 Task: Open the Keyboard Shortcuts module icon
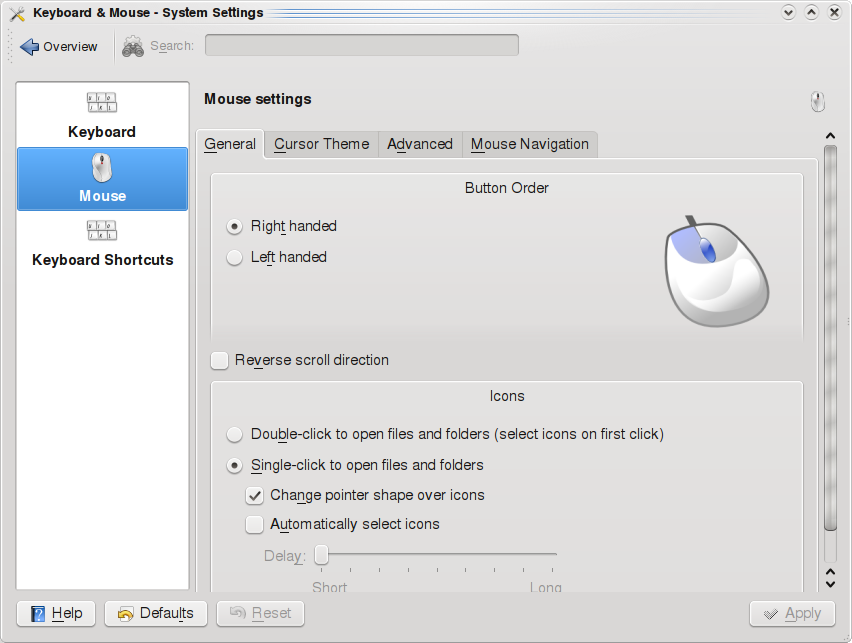point(102,231)
